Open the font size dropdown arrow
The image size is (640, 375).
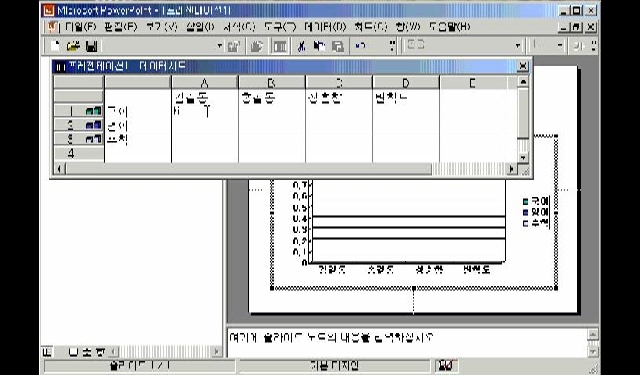(560, 46)
